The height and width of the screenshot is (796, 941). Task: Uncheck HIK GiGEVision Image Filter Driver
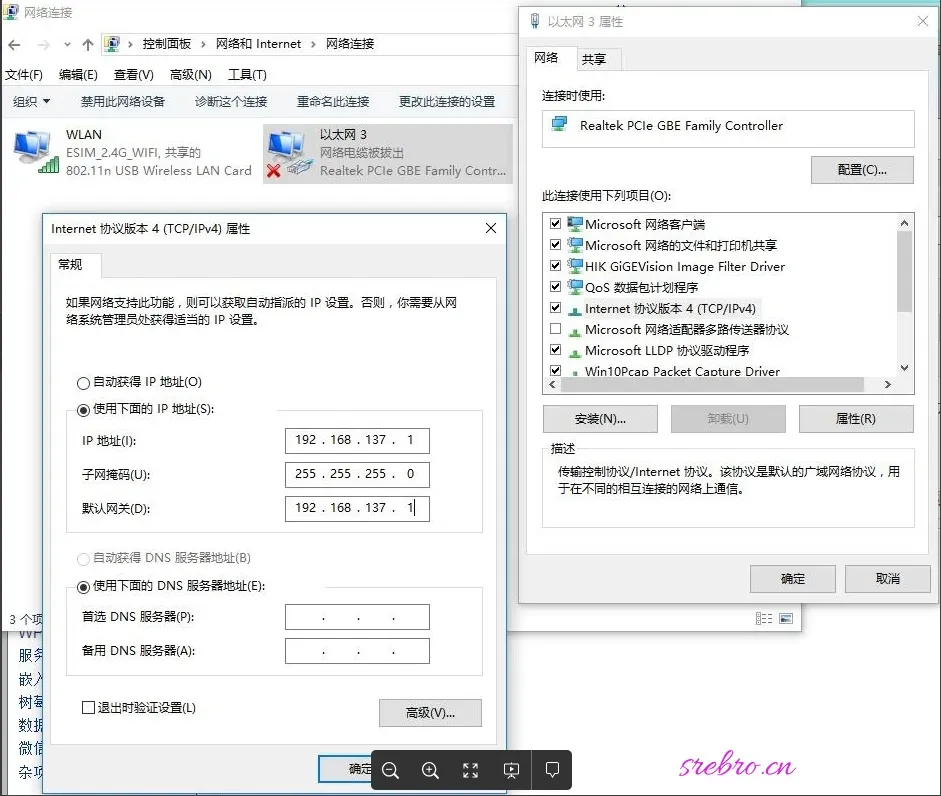(556, 266)
